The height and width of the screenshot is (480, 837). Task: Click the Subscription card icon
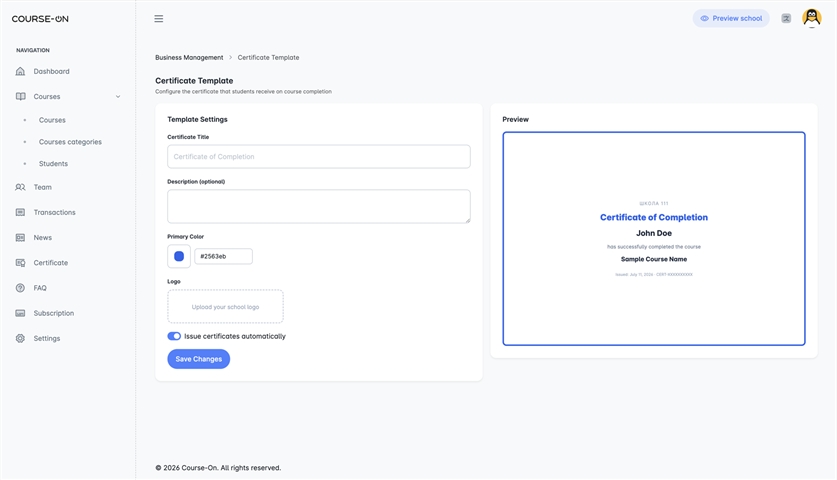pos(20,313)
